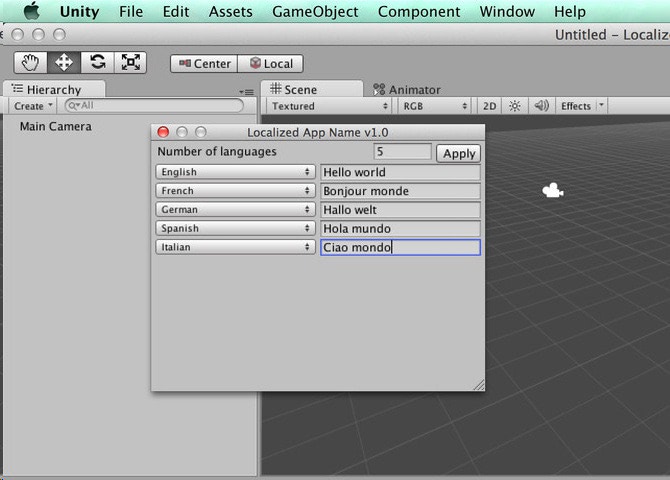Open the English language dropdown

235,172
